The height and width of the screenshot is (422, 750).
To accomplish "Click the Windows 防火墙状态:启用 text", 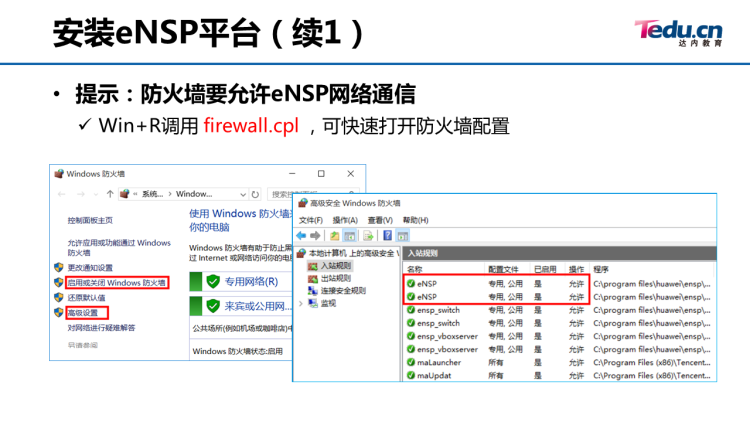I will point(238,351).
